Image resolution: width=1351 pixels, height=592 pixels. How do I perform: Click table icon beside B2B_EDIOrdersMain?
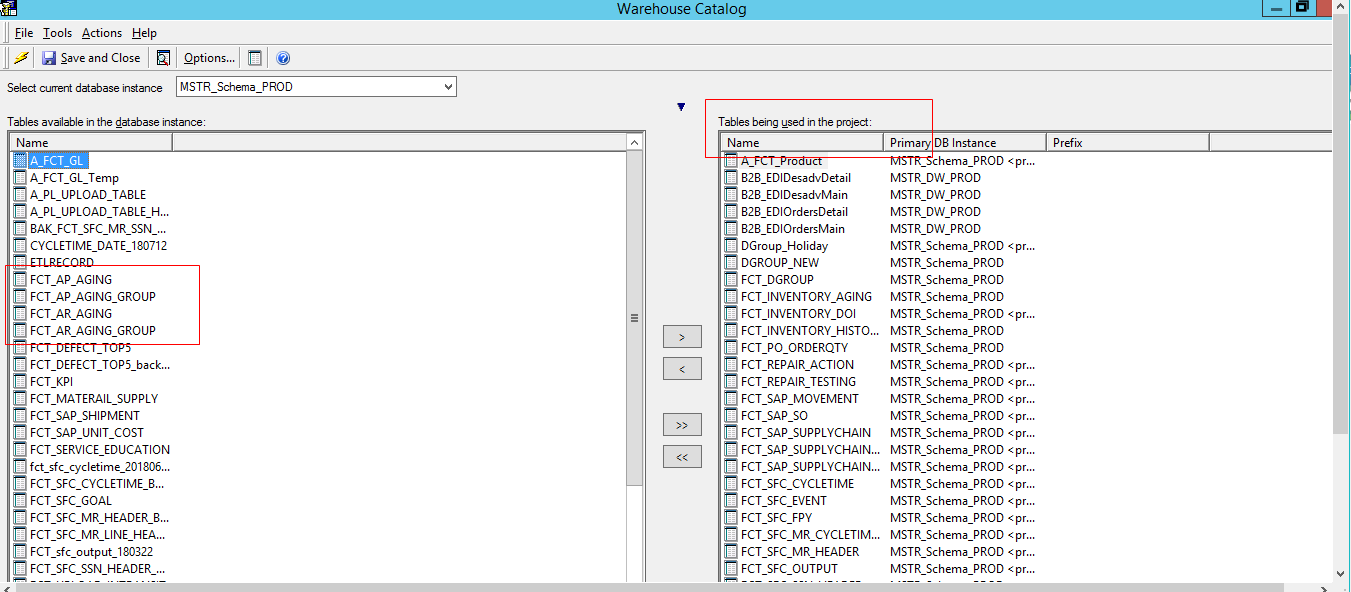click(x=731, y=229)
